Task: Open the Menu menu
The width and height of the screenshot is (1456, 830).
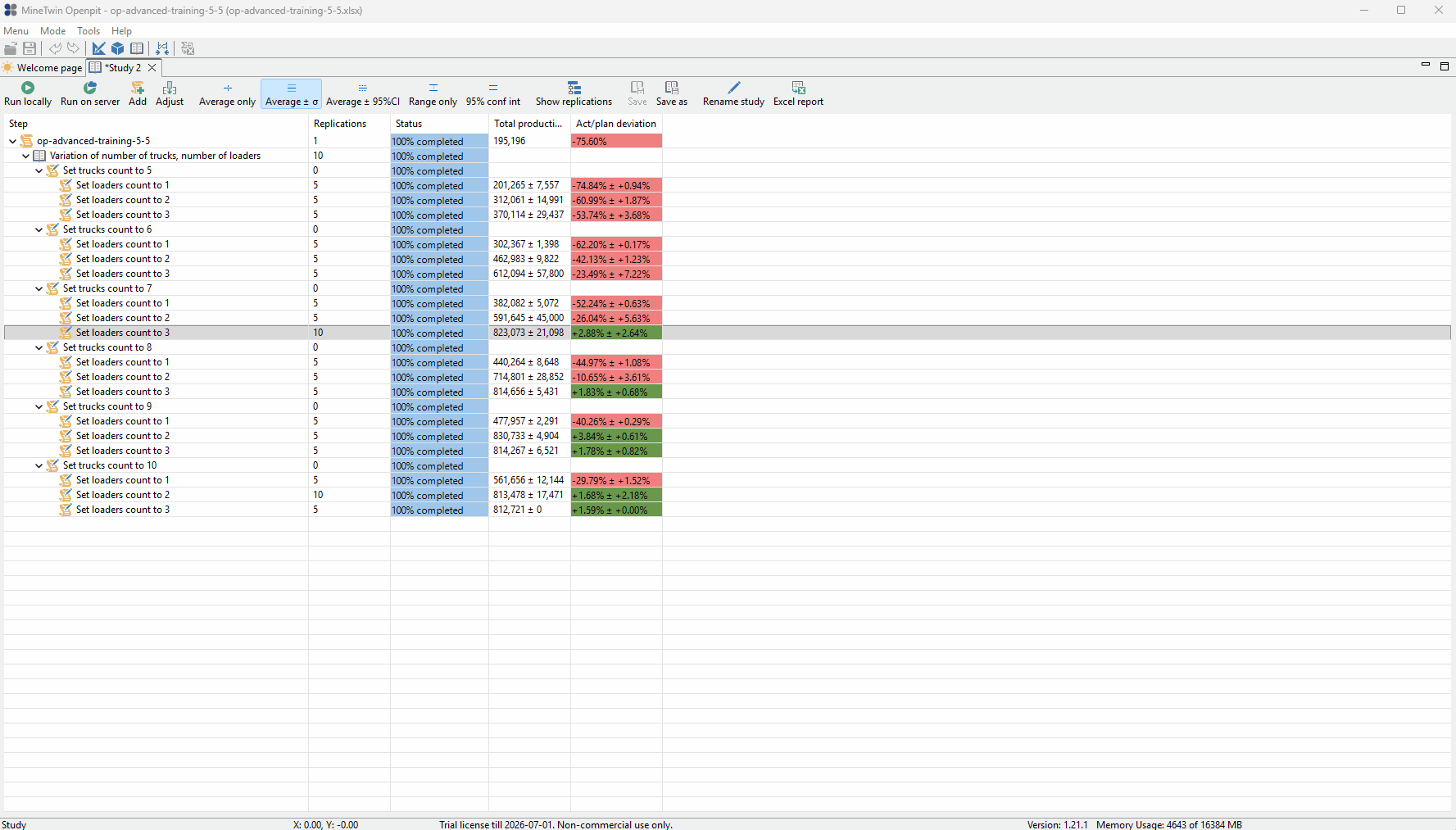Action: point(16,31)
